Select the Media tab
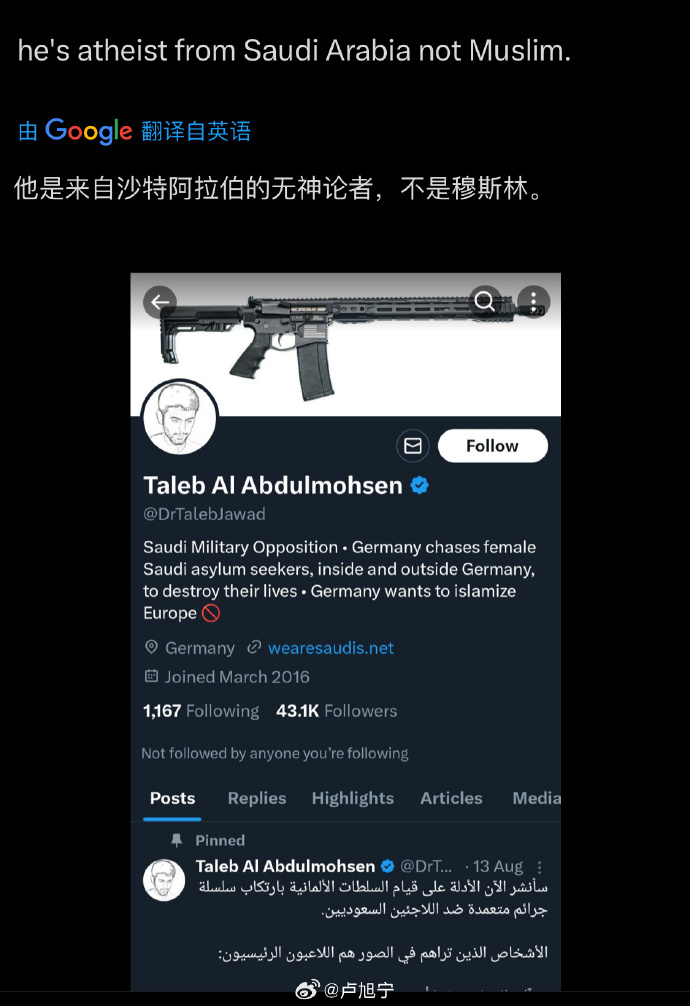This screenshot has height=1006, width=690. (x=537, y=798)
